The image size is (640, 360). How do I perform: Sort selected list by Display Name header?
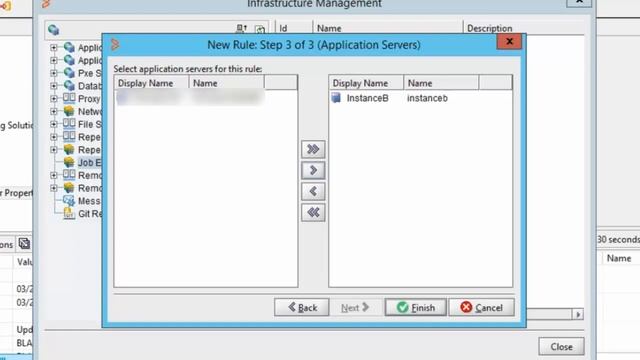pyautogui.click(x=366, y=83)
